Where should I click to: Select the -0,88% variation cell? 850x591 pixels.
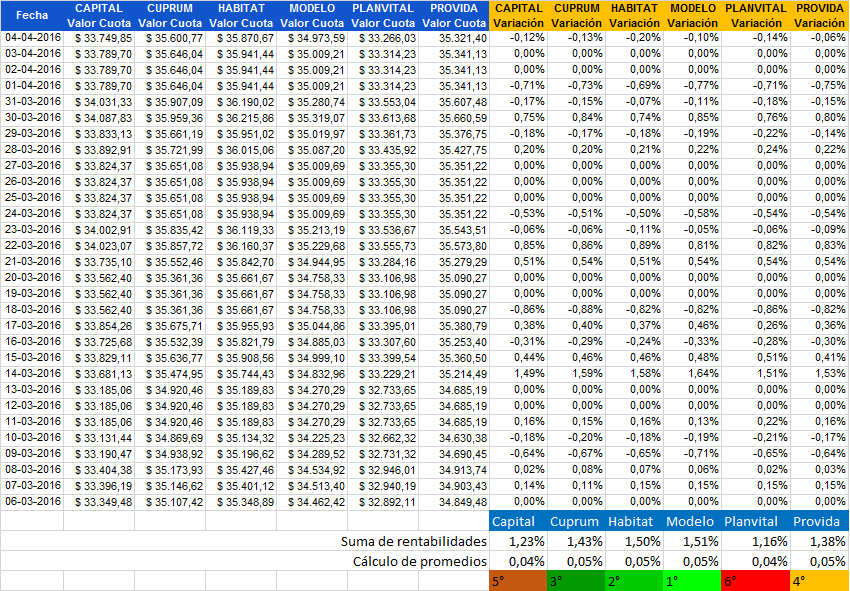click(577, 310)
